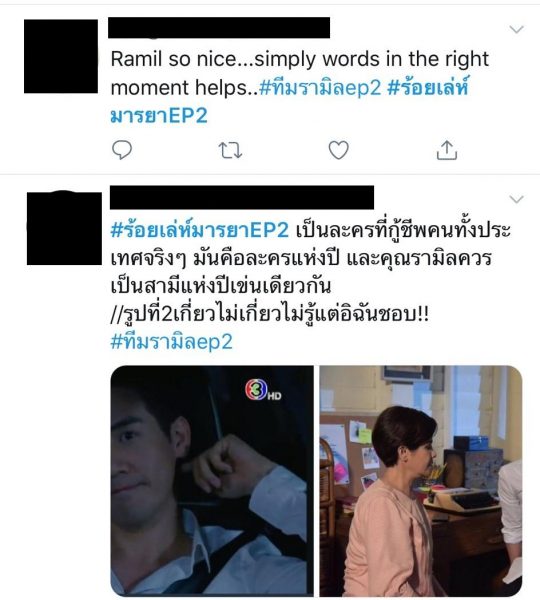Open the Thai text of second tweet
This screenshot has width=540, height=600.
click(x=310, y=272)
